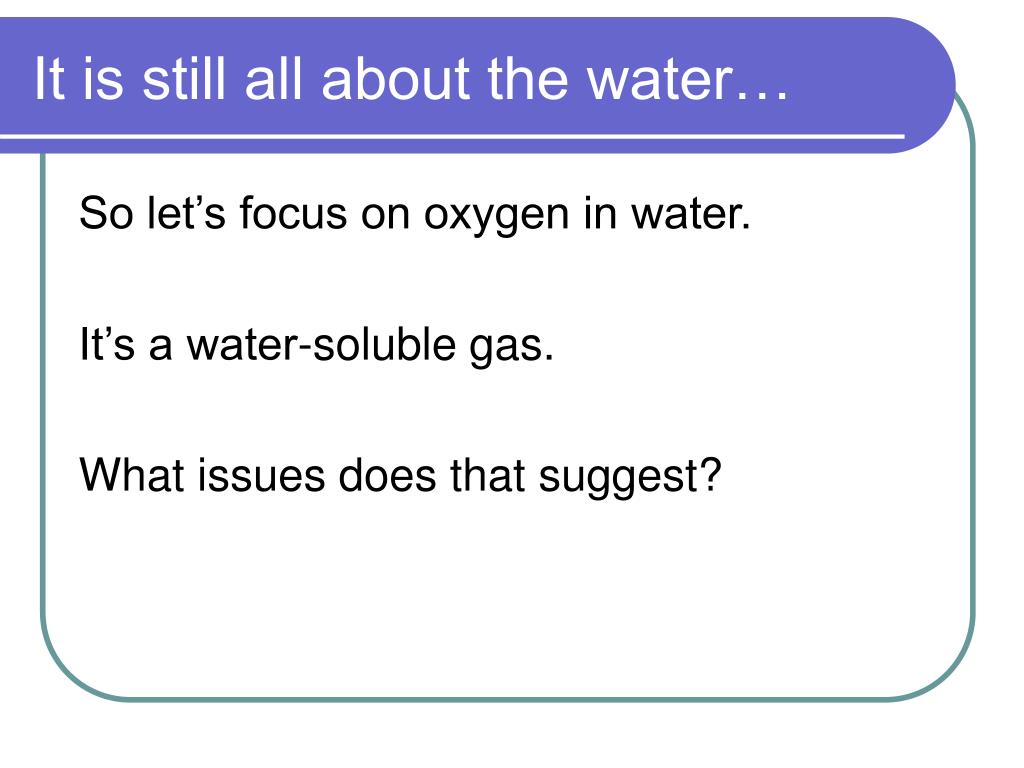Click the word "water-soluble" in second line
Image resolution: width=1024 pixels, height=768 pixels.
(321, 344)
